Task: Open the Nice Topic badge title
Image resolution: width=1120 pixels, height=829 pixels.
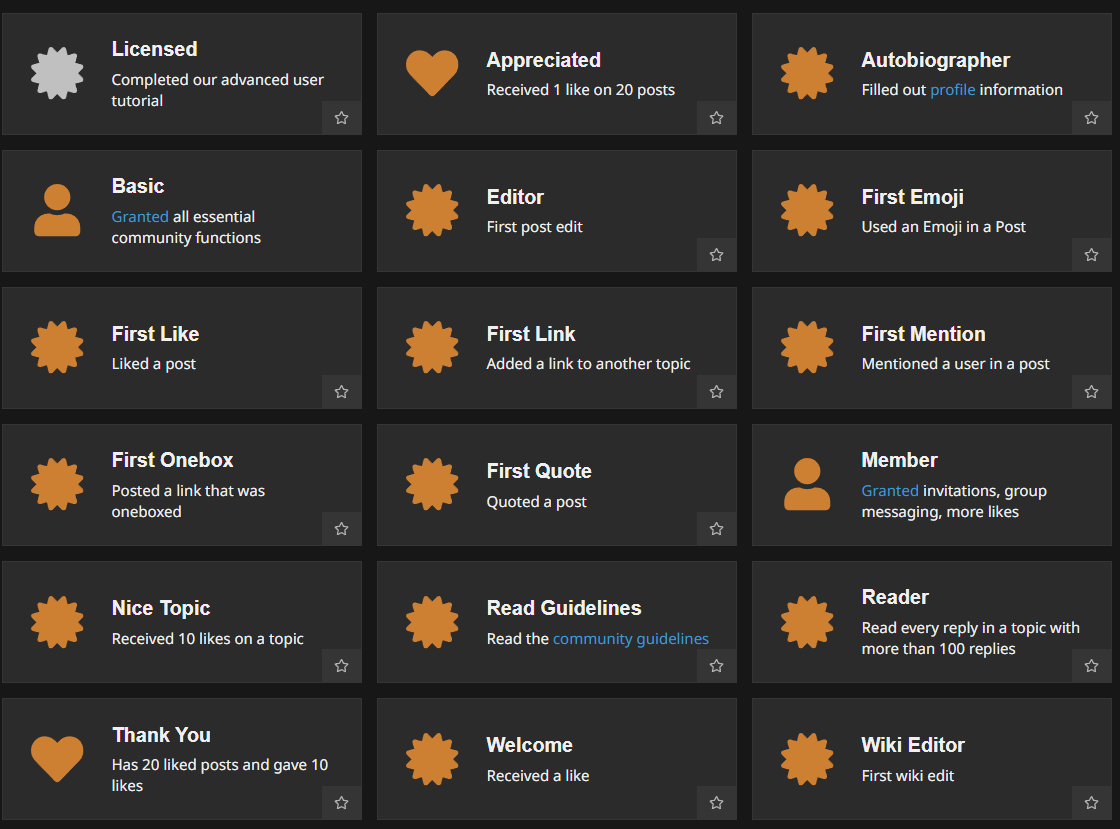Action: click(161, 608)
